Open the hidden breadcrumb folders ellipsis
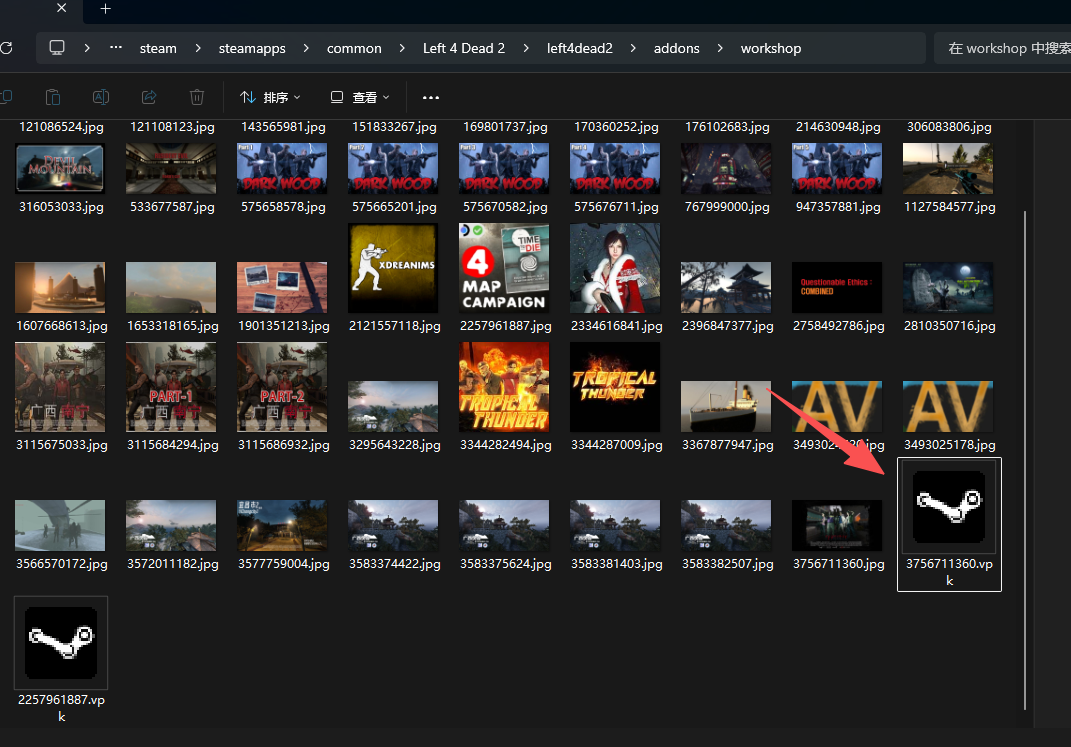The image size is (1071, 747). pos(116,48)
